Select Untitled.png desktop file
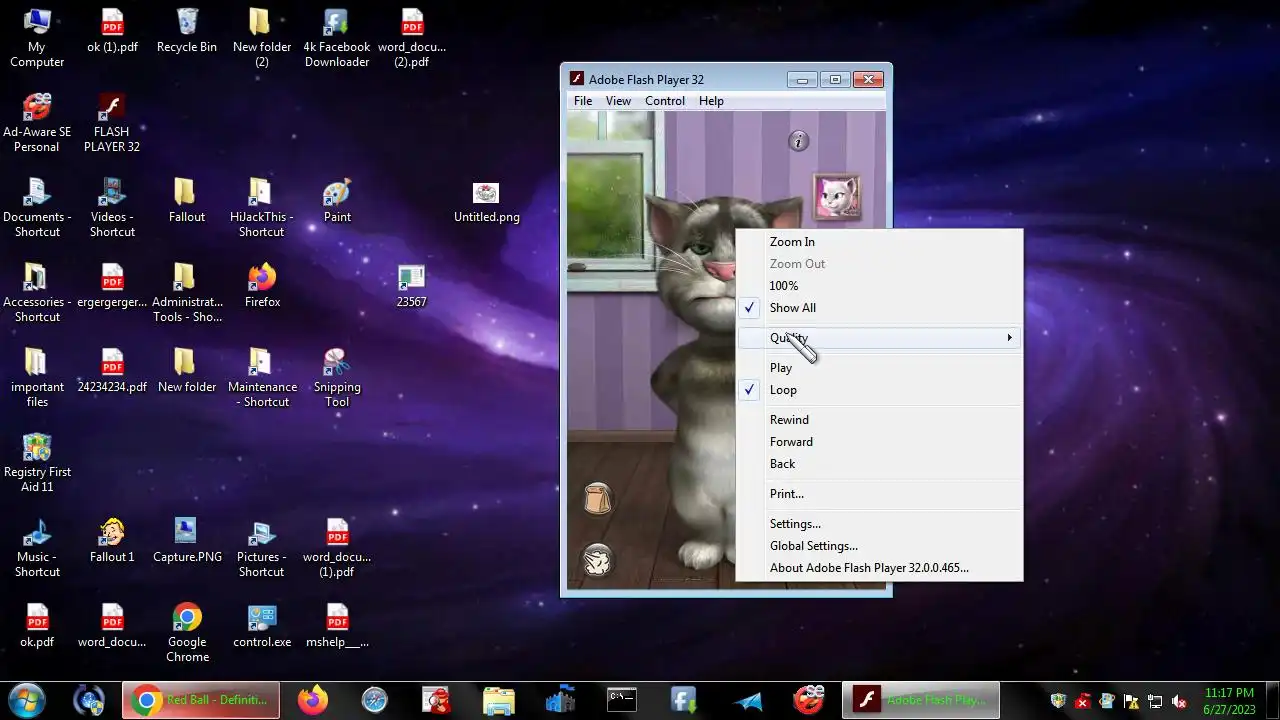Screen dimensions: 1280x720 point(487,202)
